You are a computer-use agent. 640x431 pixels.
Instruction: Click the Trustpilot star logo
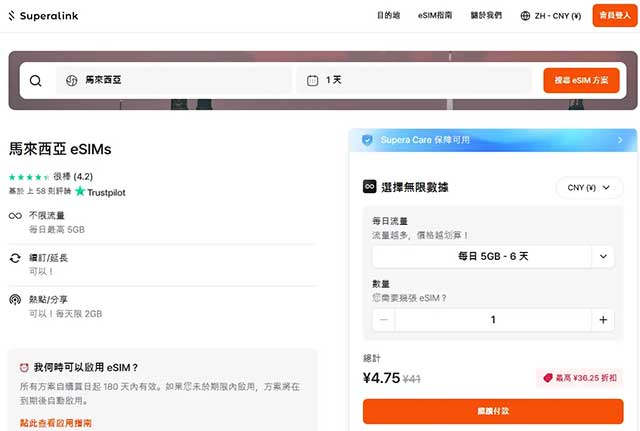pyautogui.click(x=80, y=191)
